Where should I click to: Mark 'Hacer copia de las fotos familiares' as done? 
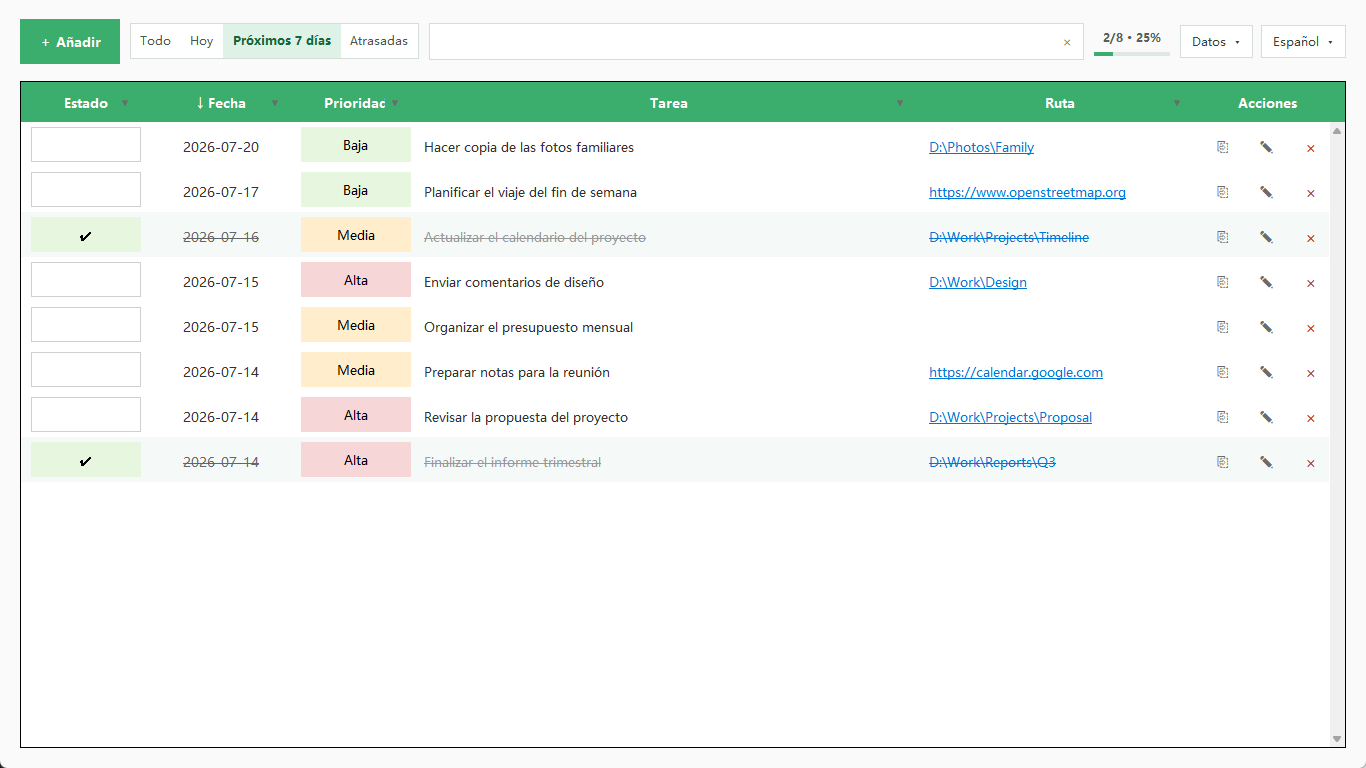tap(86, 144)
